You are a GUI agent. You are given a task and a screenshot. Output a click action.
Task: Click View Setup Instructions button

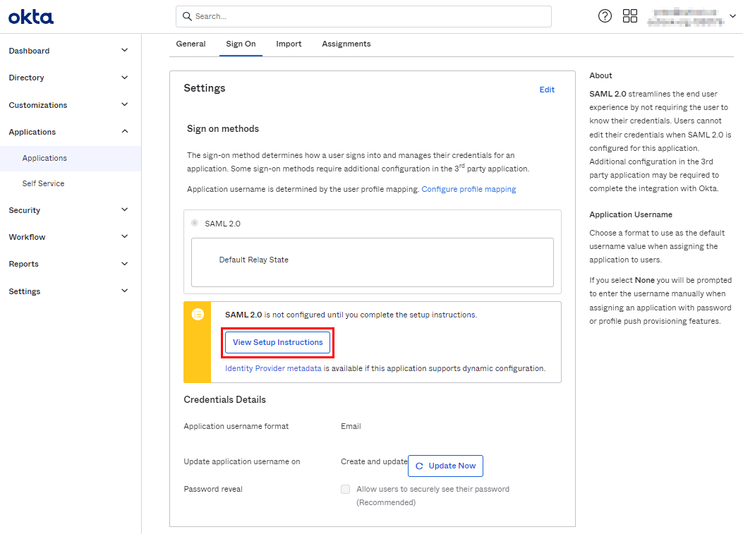pos(278,342)
